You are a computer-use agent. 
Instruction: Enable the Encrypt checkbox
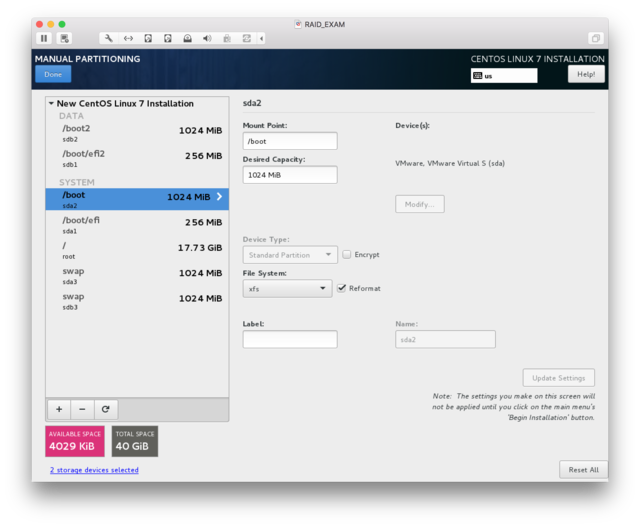(x=347, y=255)
